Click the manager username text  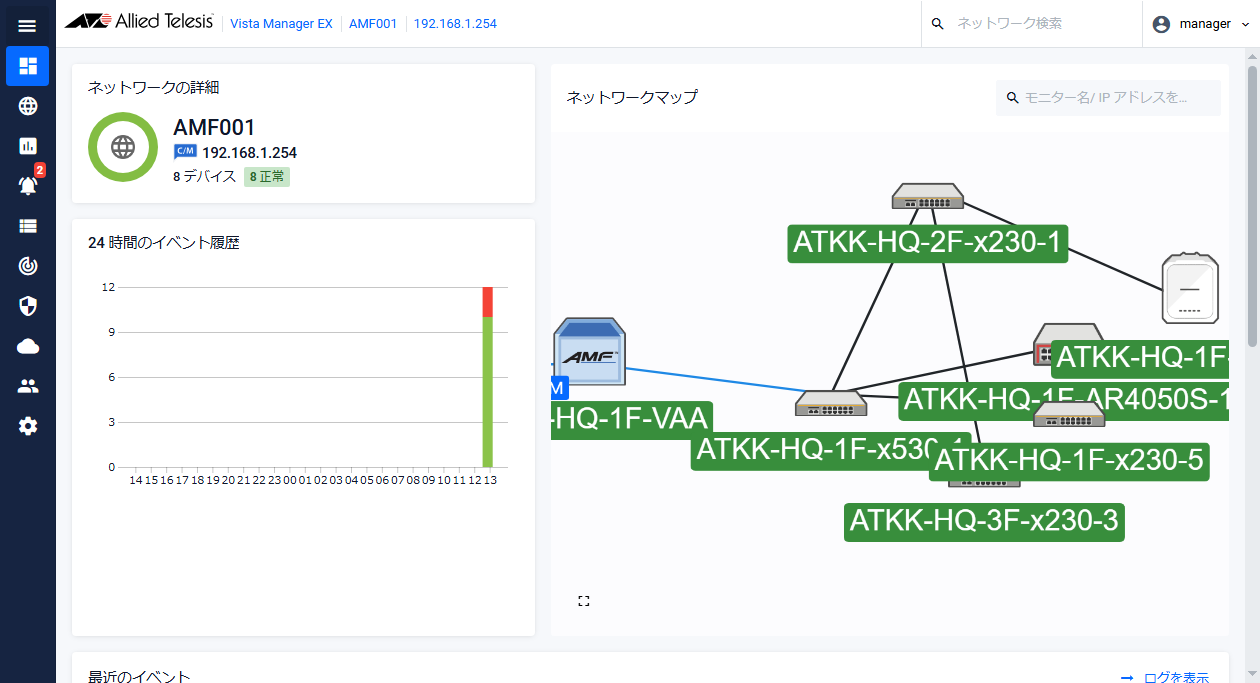[1205, 24]
